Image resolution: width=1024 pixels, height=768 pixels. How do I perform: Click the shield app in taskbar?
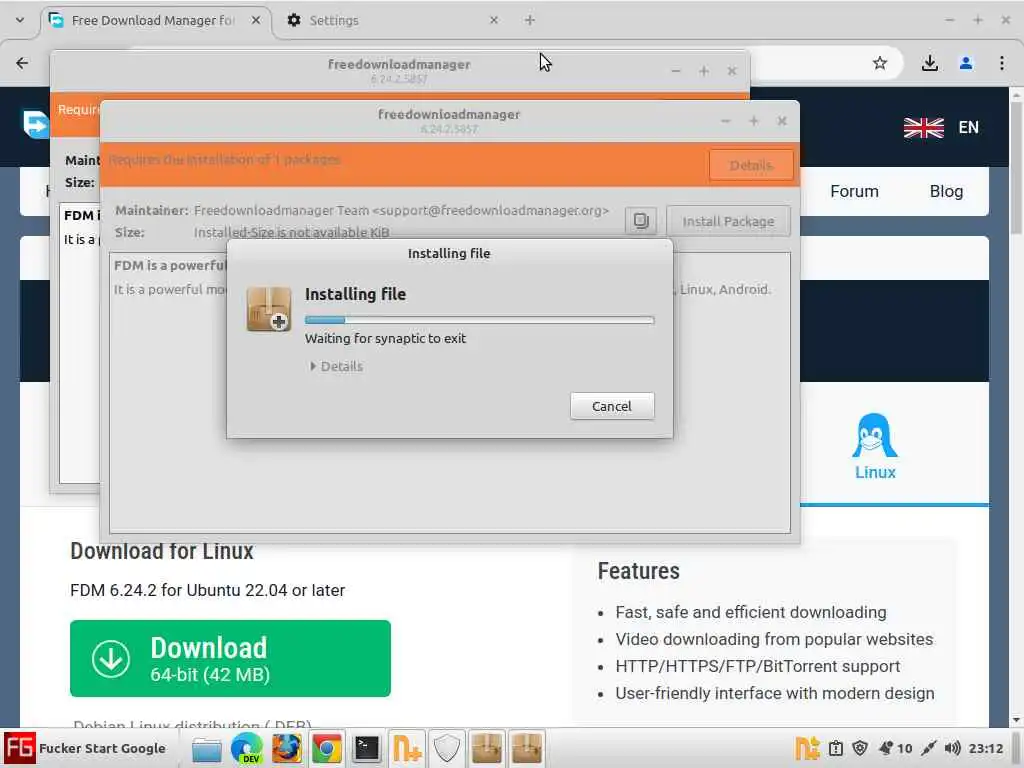(x=447, y=748)
